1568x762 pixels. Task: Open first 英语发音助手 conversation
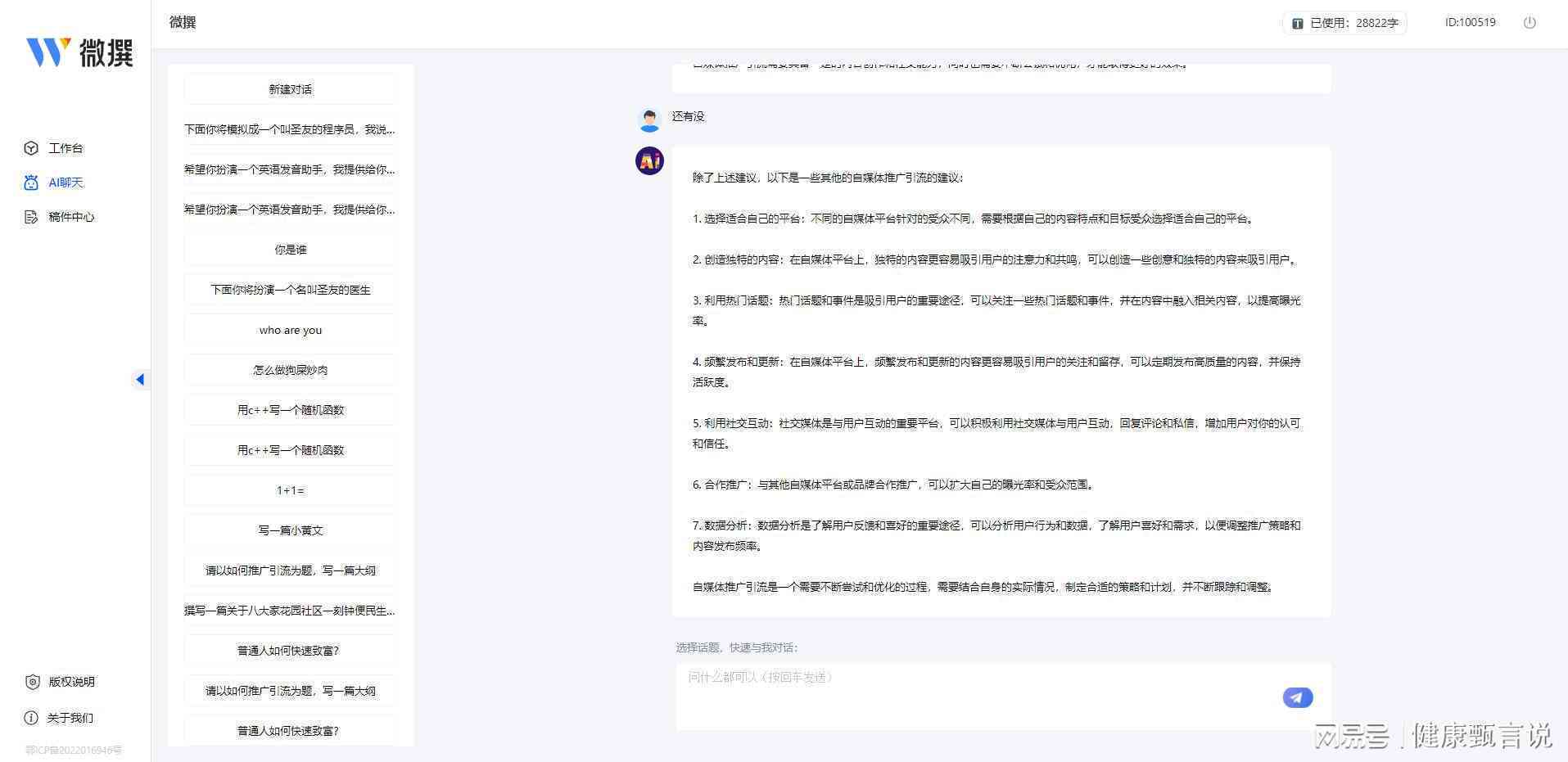tap(291, 169)
